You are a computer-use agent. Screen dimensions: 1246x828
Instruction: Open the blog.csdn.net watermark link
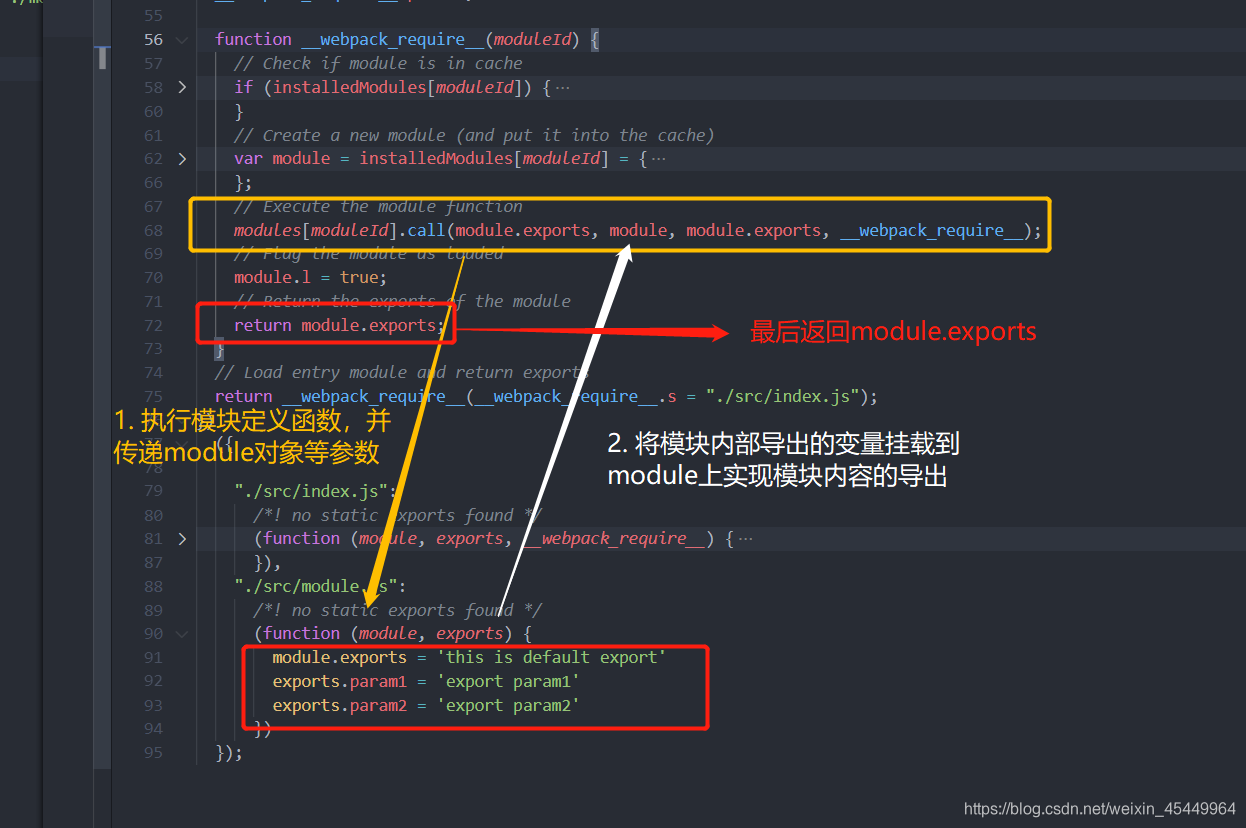click(x=1098, y=808)
